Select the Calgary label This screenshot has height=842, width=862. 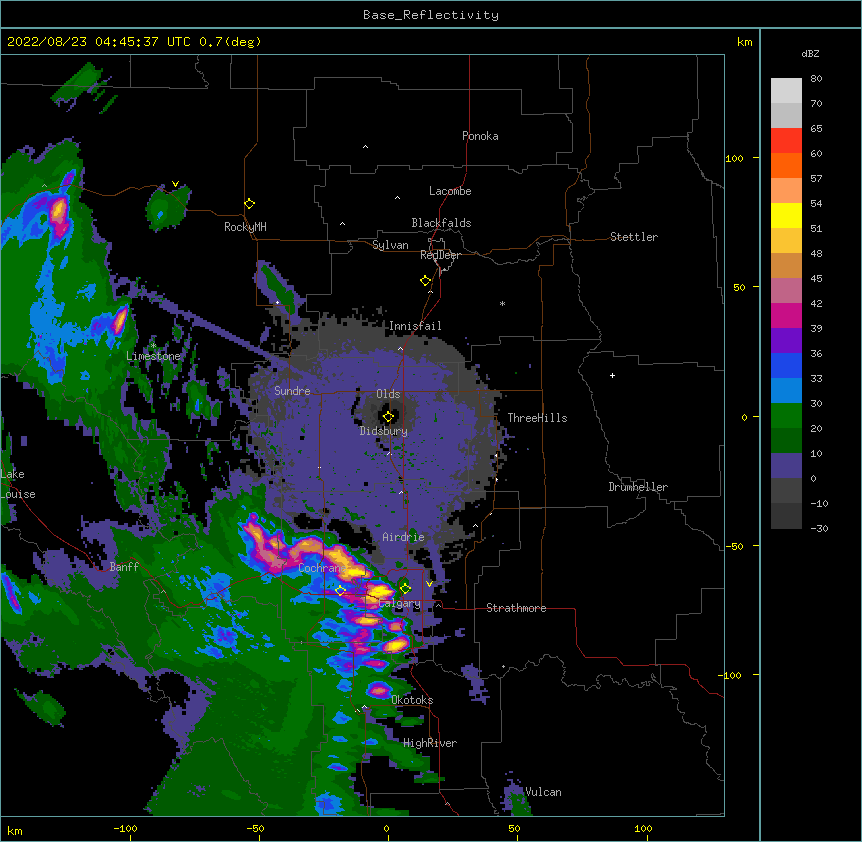click(x=400, y=603)
